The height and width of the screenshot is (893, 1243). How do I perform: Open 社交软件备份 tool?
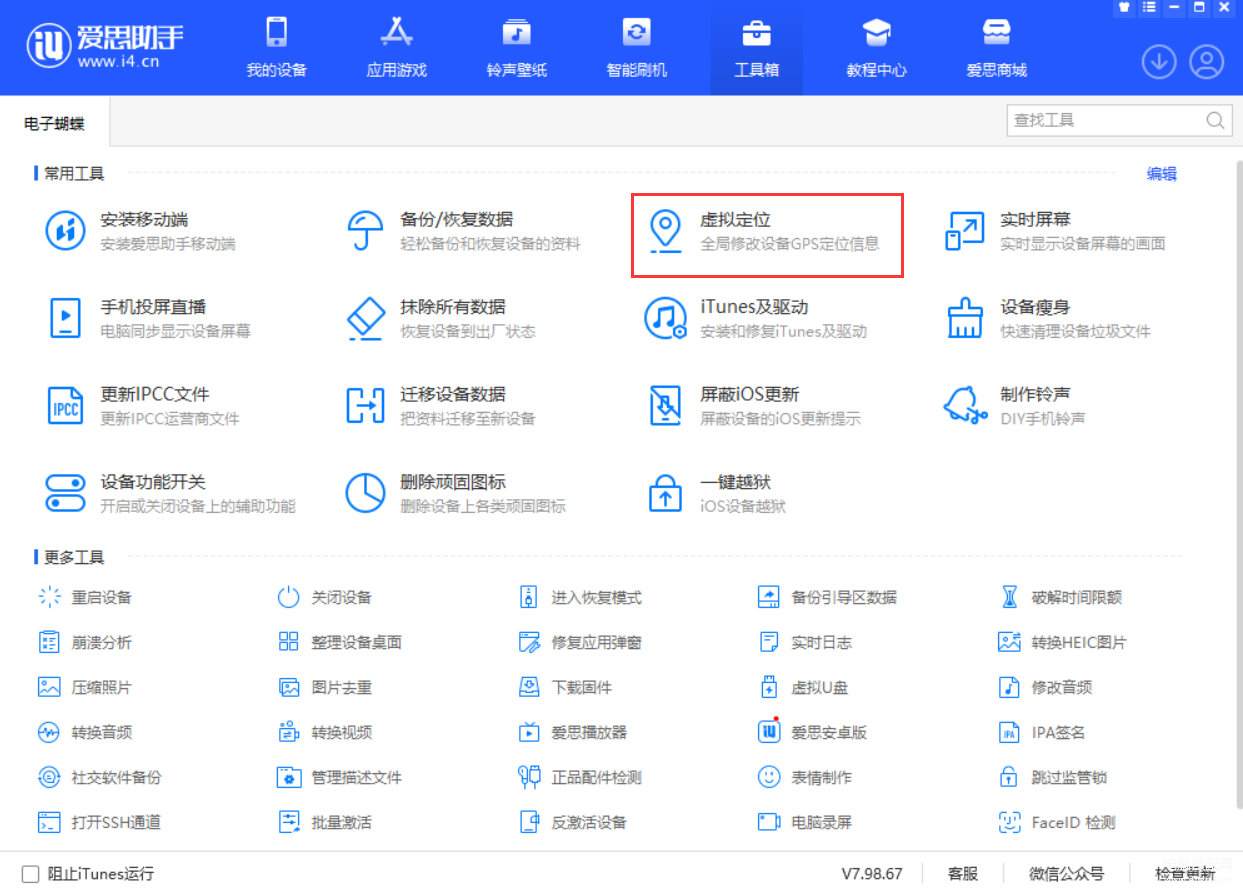tap(100, 777)
